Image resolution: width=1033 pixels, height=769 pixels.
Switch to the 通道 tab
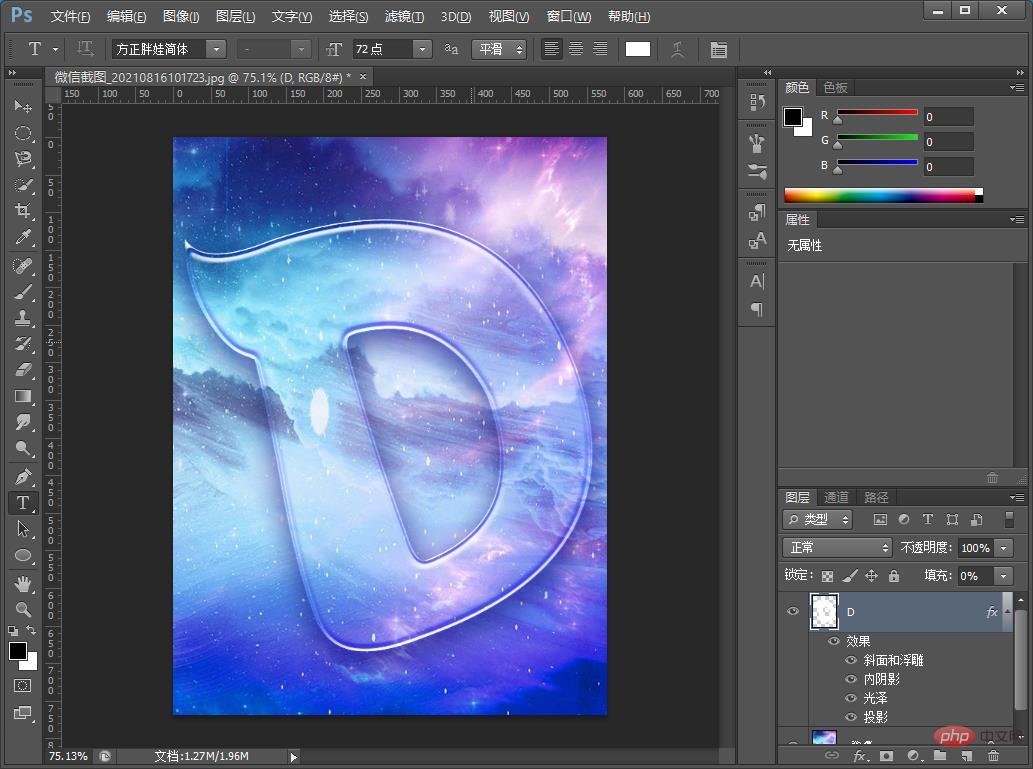pos(836,498)
